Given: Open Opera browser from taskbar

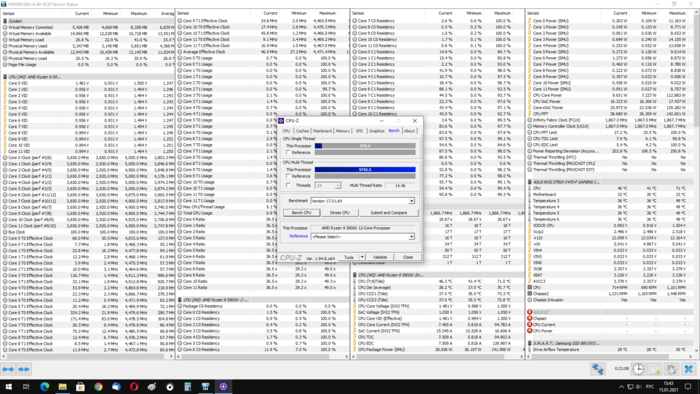Looking at the screenshot, I should pos(134,386).
